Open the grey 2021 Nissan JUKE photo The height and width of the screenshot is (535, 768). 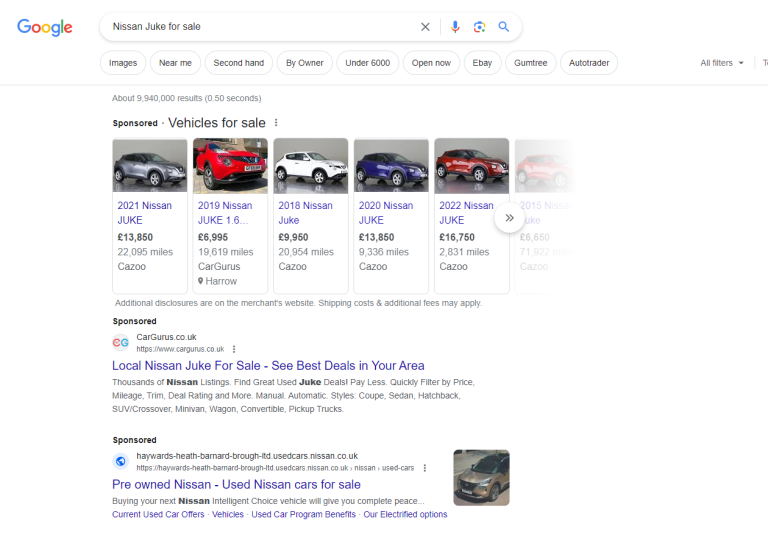pyautogui.click(x=150, y=166)
